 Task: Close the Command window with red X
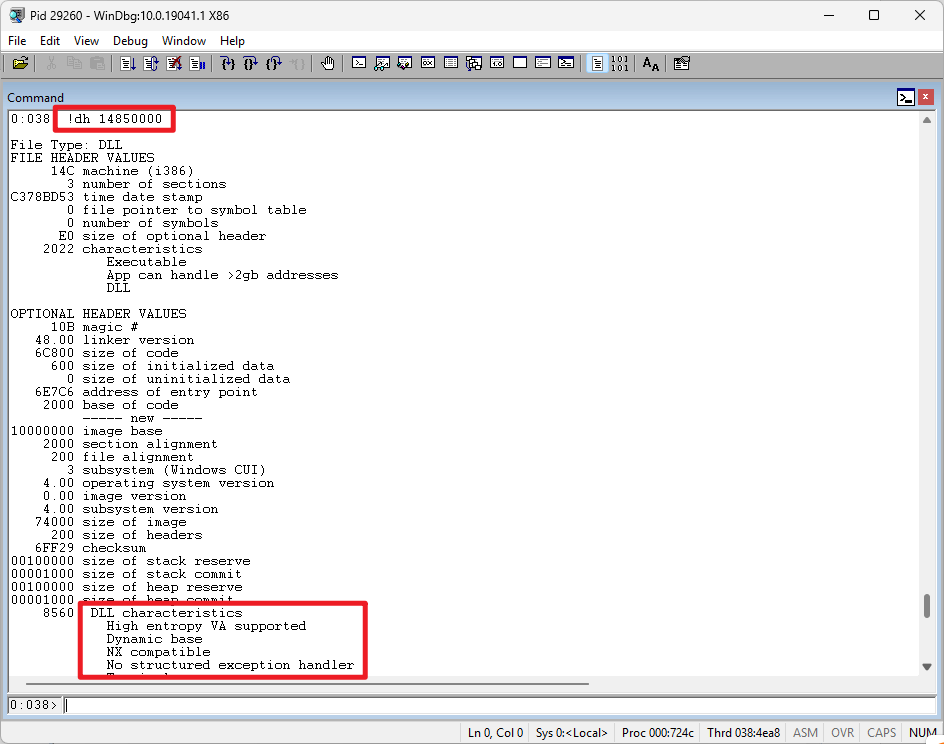926,97
